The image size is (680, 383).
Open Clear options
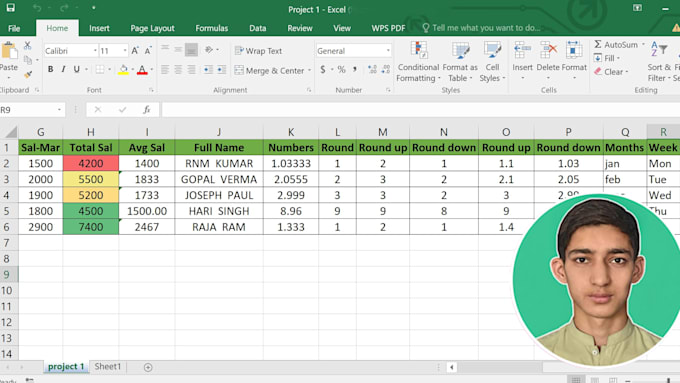click(x=611, y=72)
